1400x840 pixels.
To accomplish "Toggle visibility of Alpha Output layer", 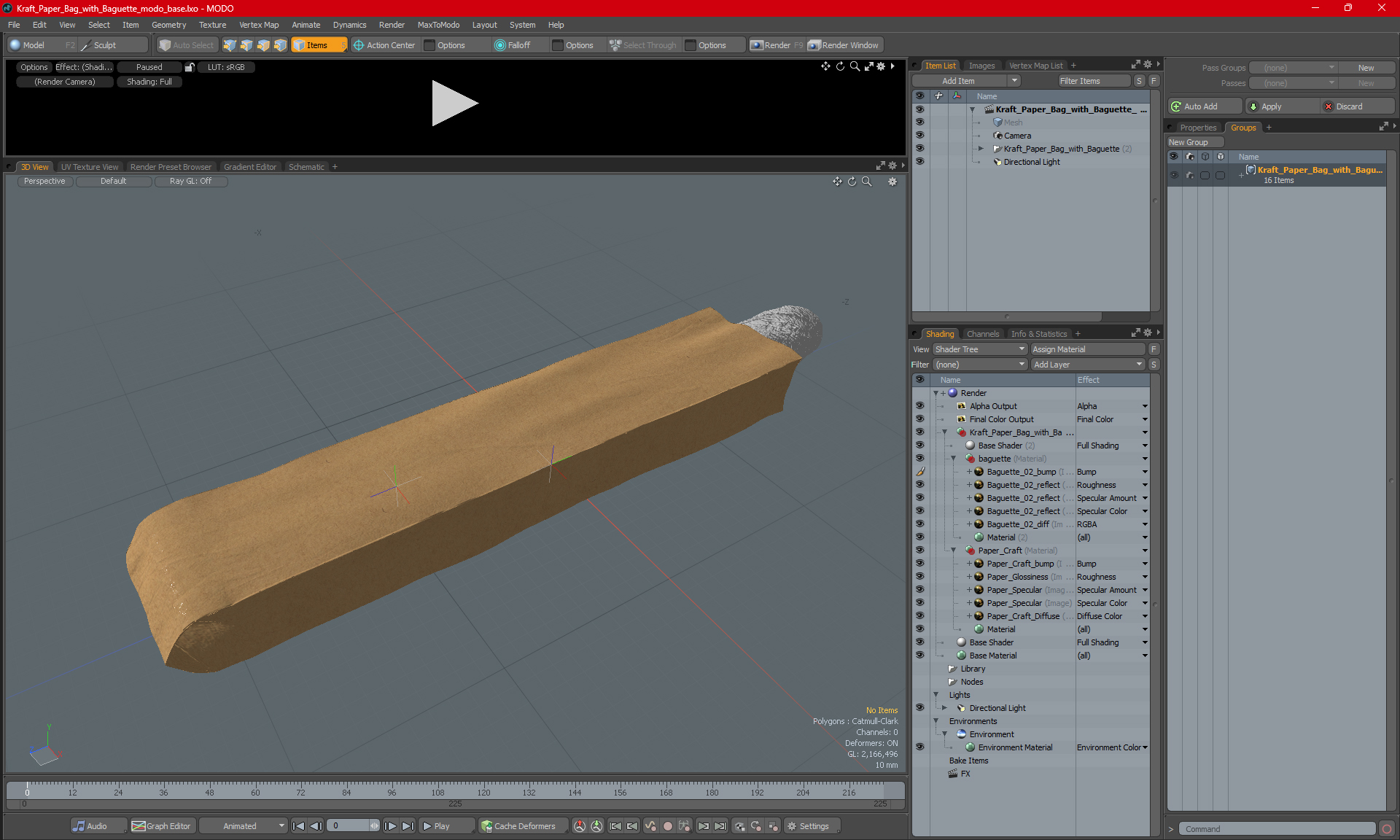I will point(919,406).
